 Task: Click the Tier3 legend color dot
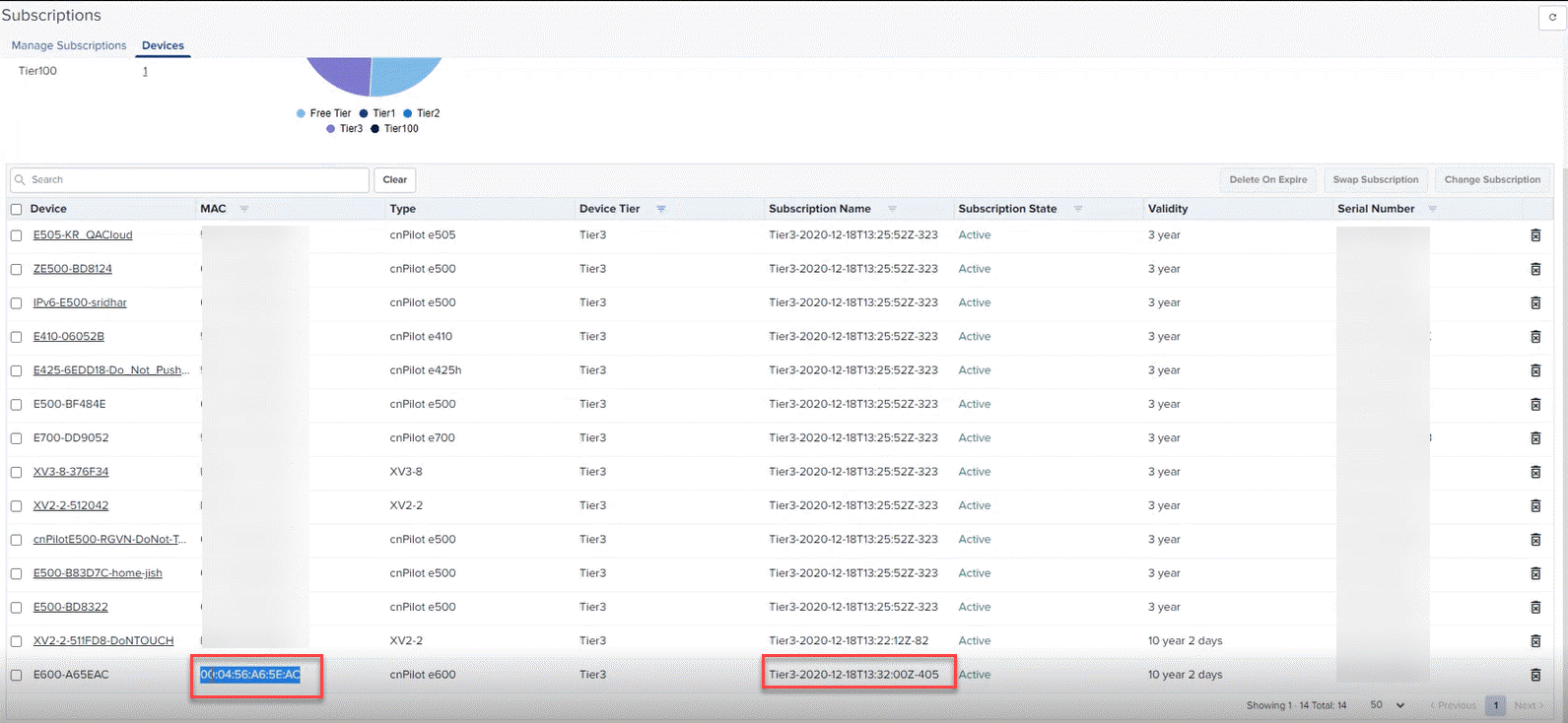coord(331,129)
